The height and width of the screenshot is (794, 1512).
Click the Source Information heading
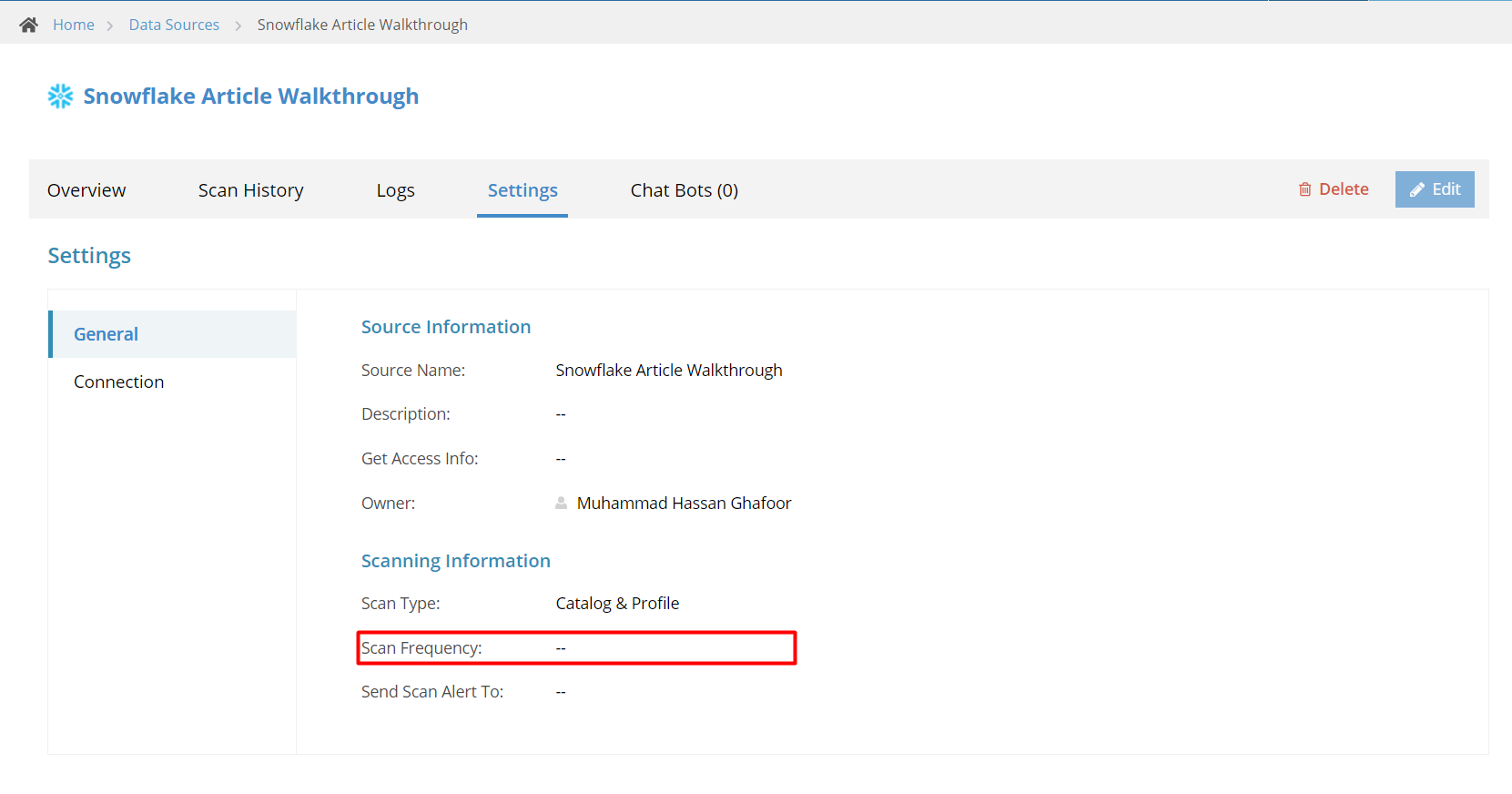click(446, 327)
